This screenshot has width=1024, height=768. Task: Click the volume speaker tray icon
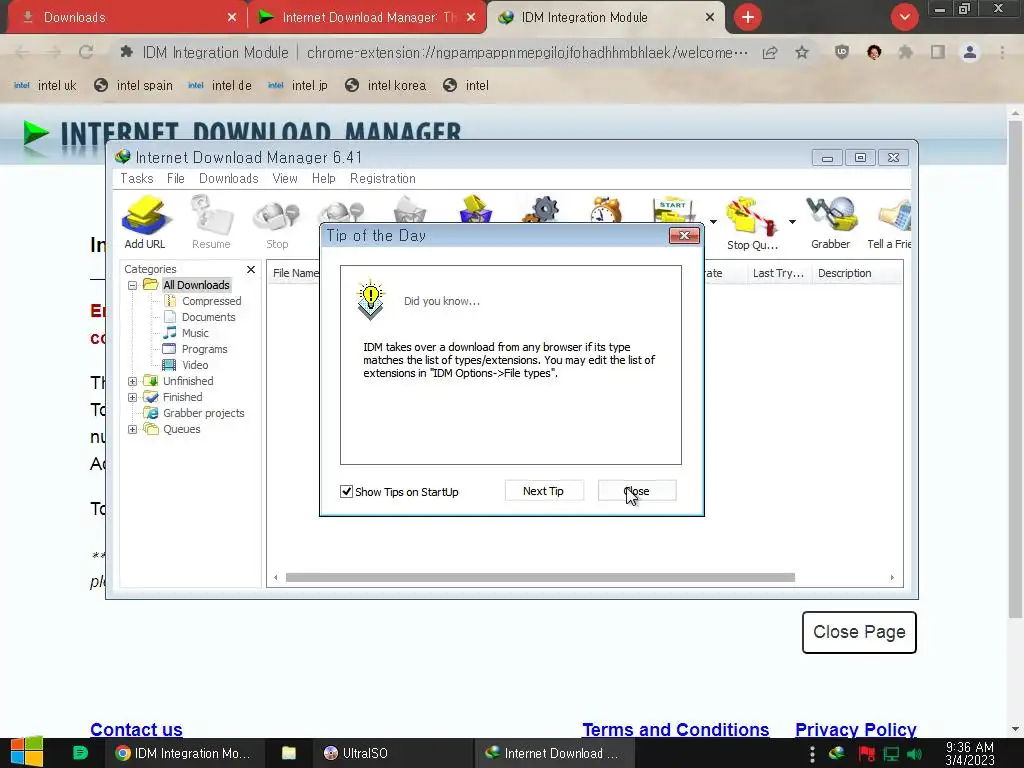914,754
